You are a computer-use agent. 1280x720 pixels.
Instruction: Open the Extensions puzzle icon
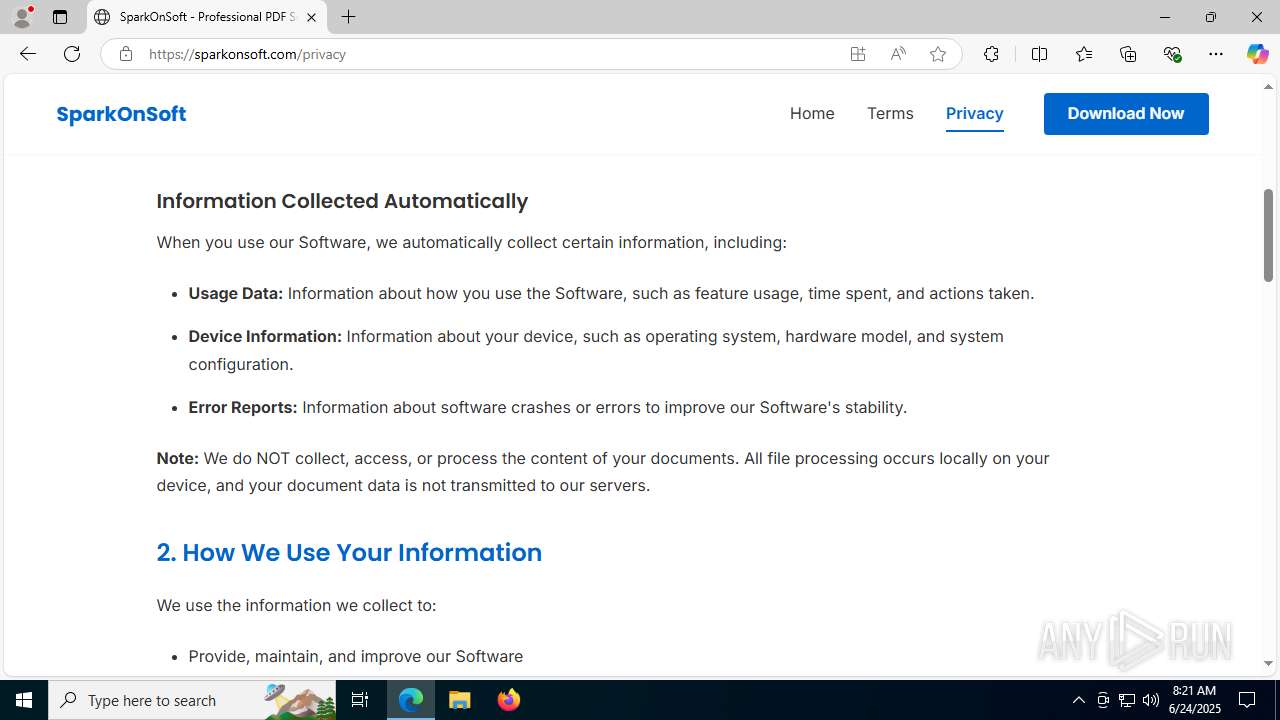tap(991, 54)
